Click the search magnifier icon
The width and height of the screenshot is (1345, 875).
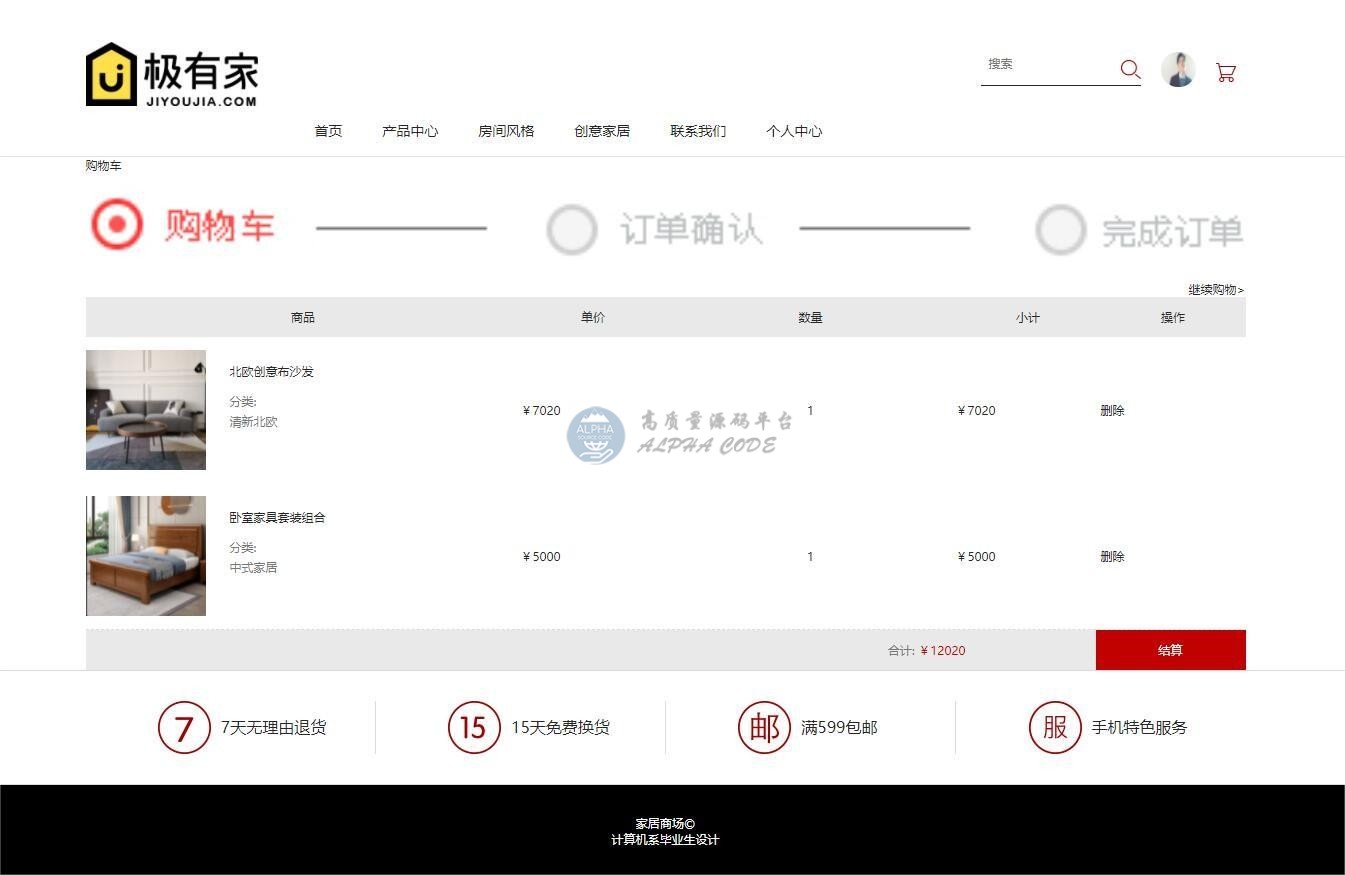[1130, 69]
